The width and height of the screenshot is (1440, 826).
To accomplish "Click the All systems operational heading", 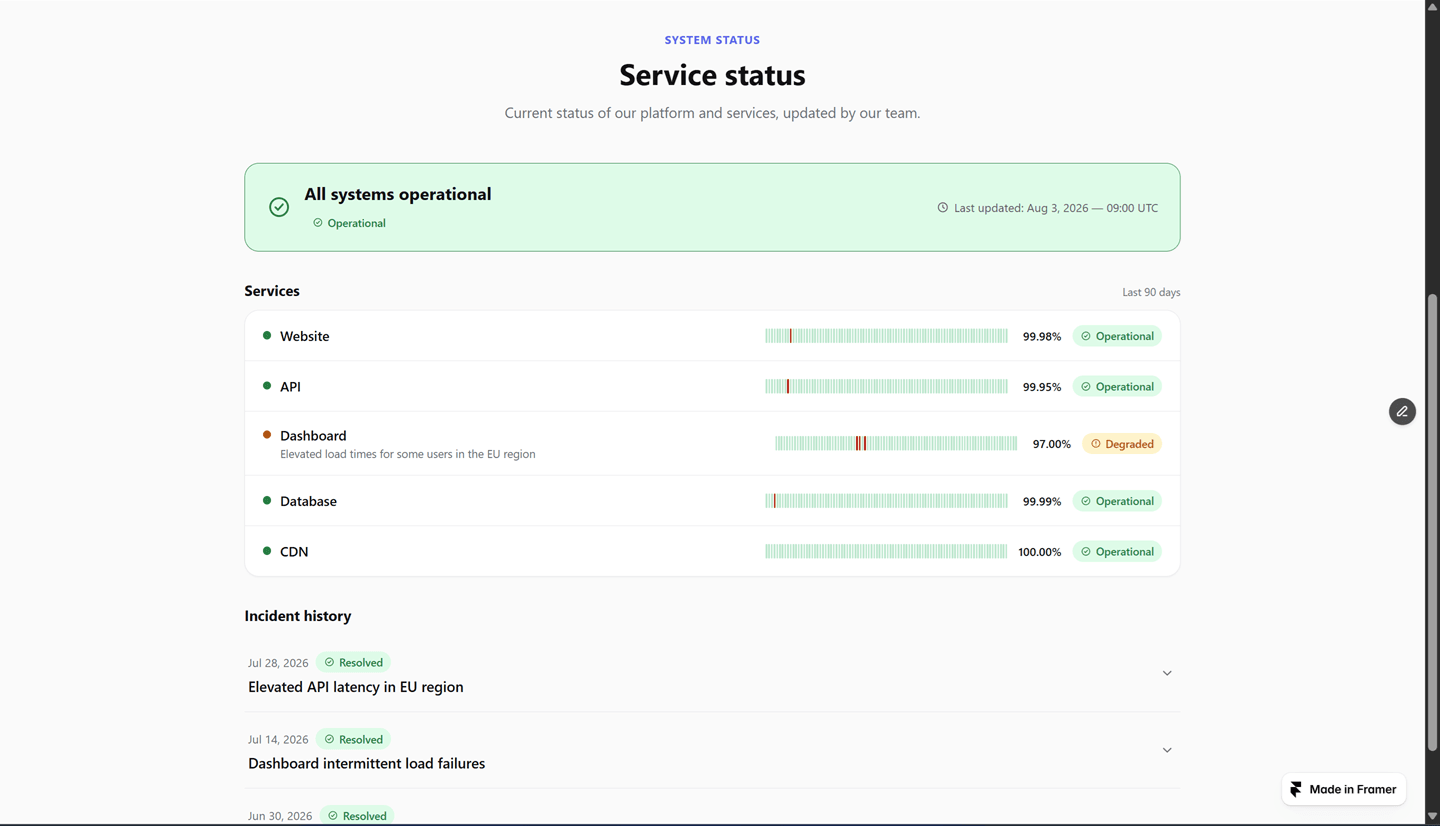I will [398, 194].
